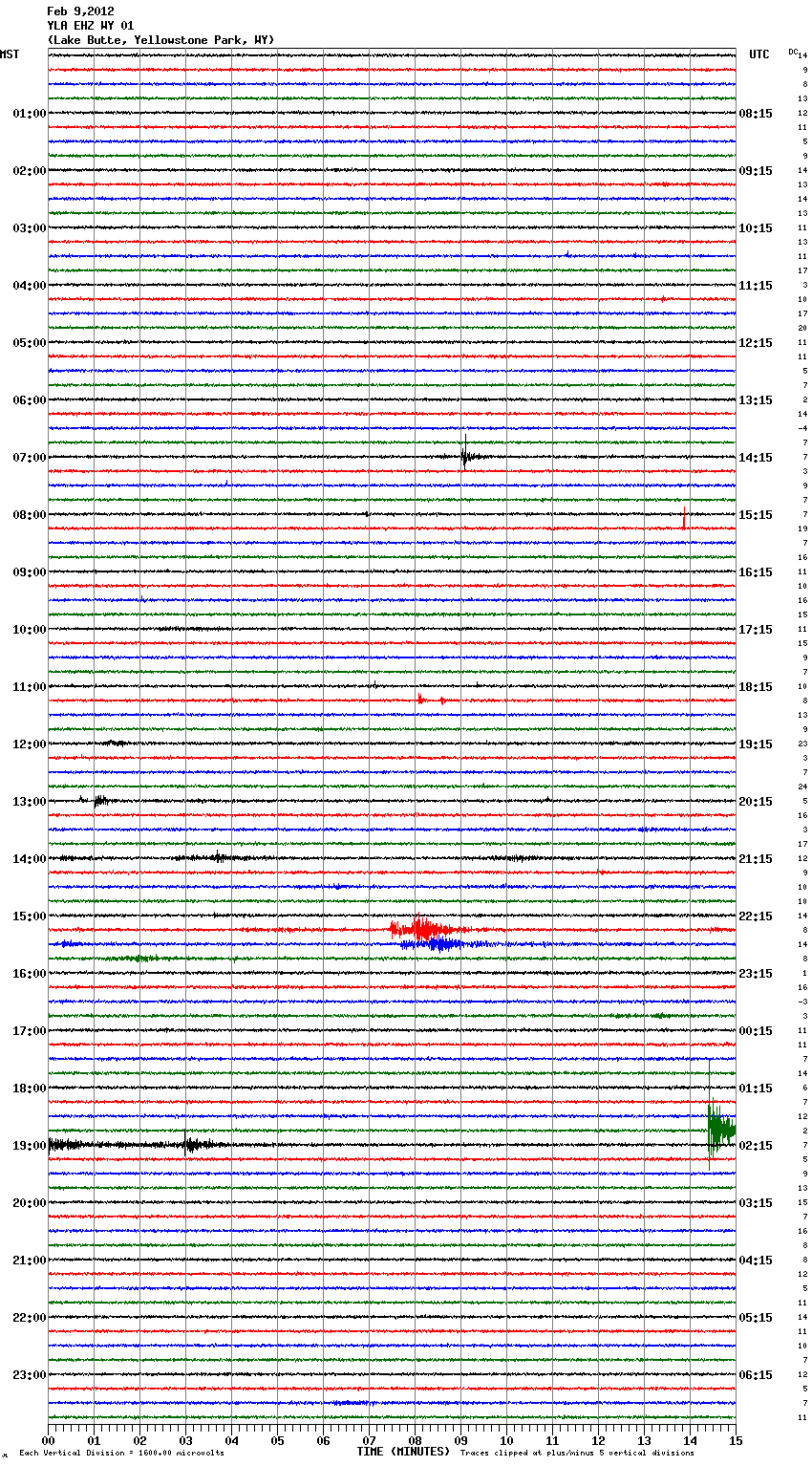Select the YLA EHZ WY 01 station label
Screen dimensions: 812x1466
(x=91, y=26)
